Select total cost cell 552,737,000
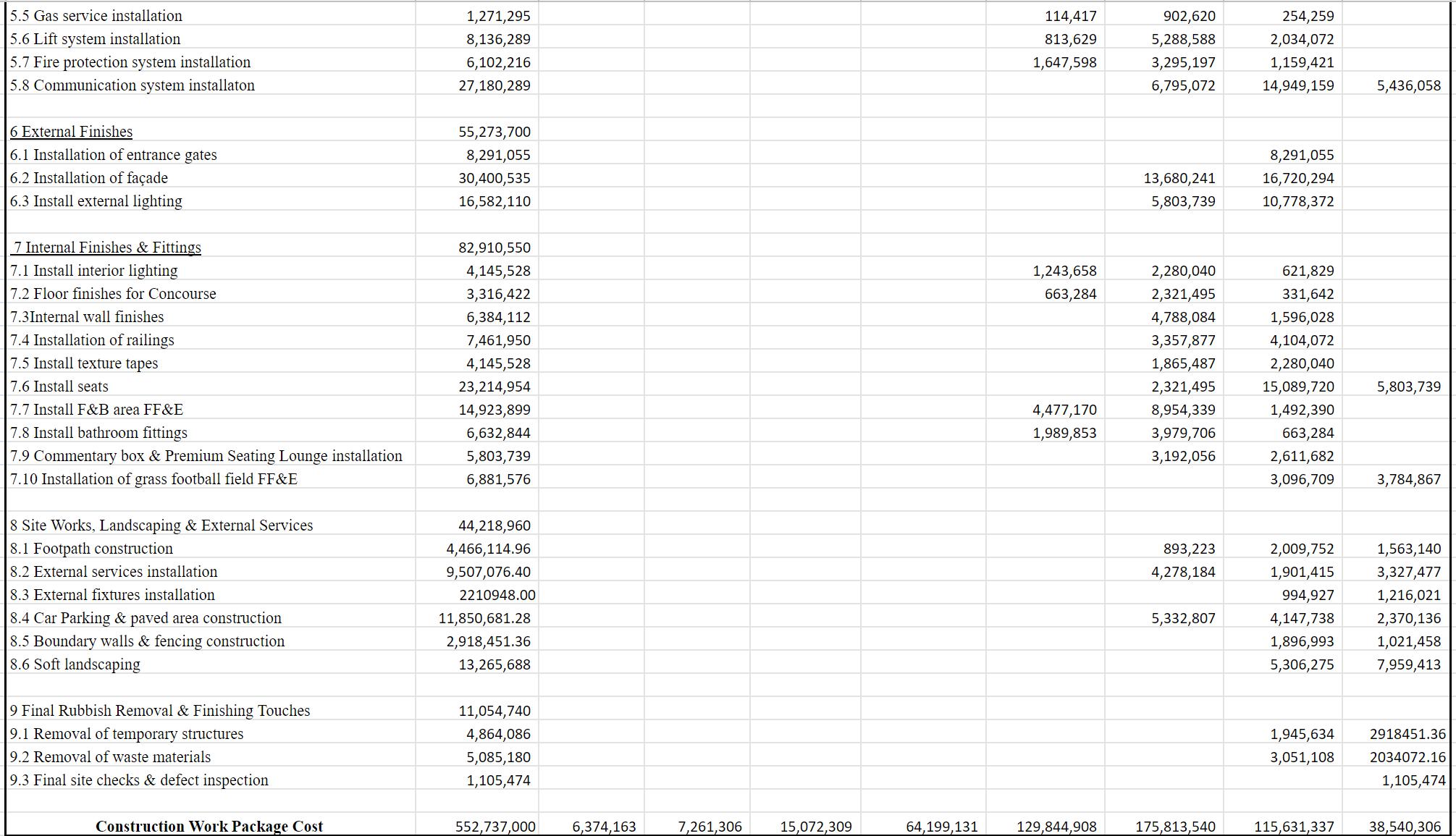Viewport: 1456px width, 836px height. 495,826
